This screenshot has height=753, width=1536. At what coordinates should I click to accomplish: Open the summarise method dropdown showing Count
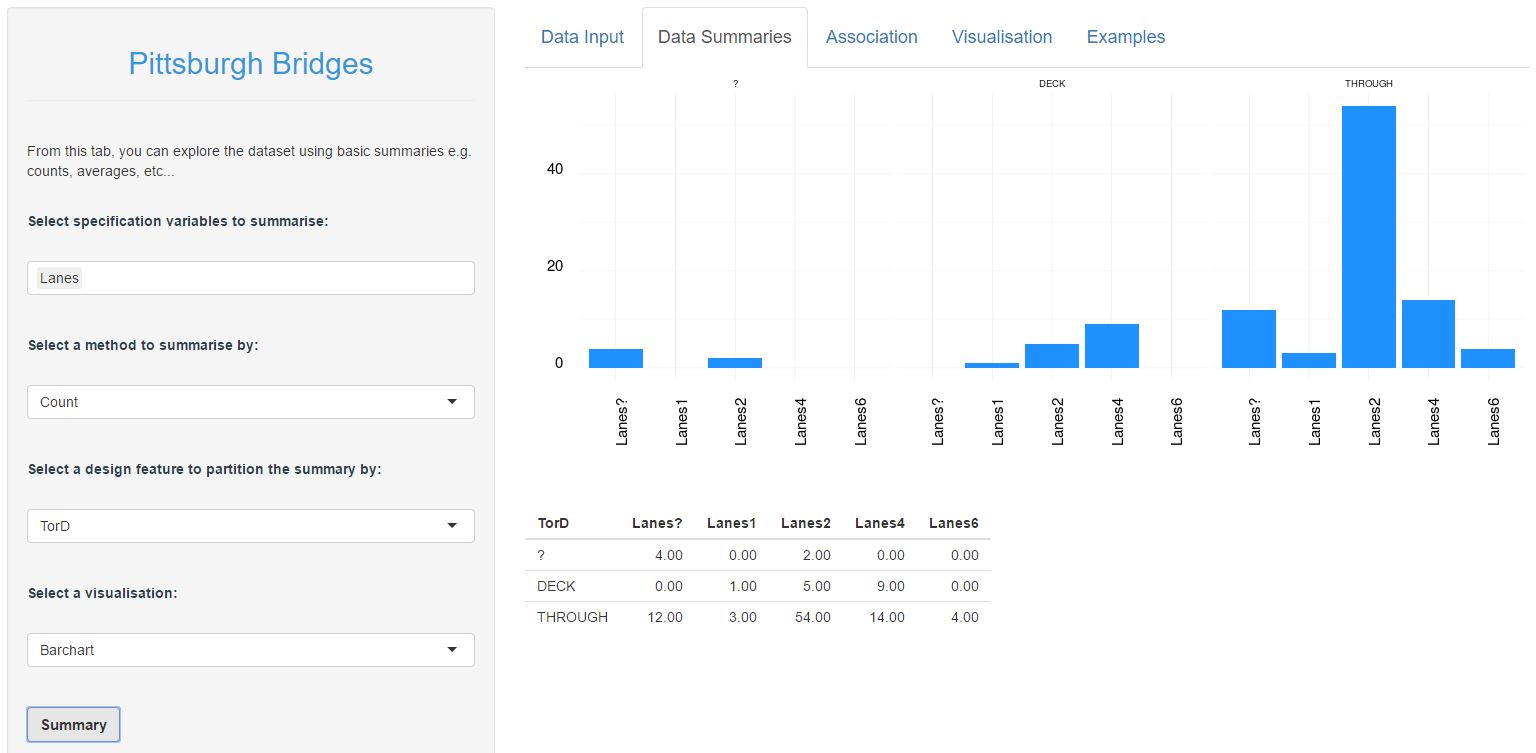250,402
